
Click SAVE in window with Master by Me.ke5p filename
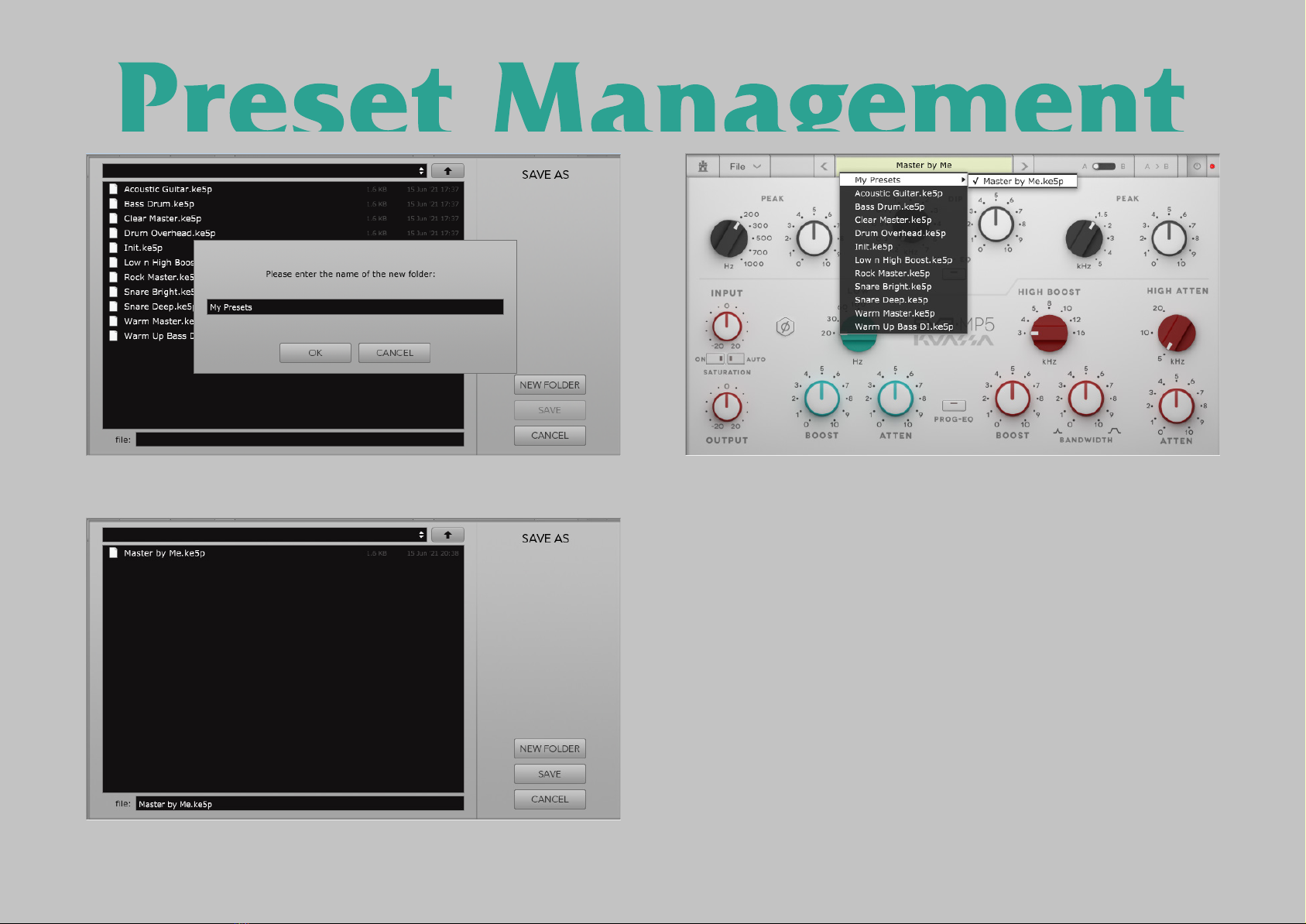pos(550,774)
